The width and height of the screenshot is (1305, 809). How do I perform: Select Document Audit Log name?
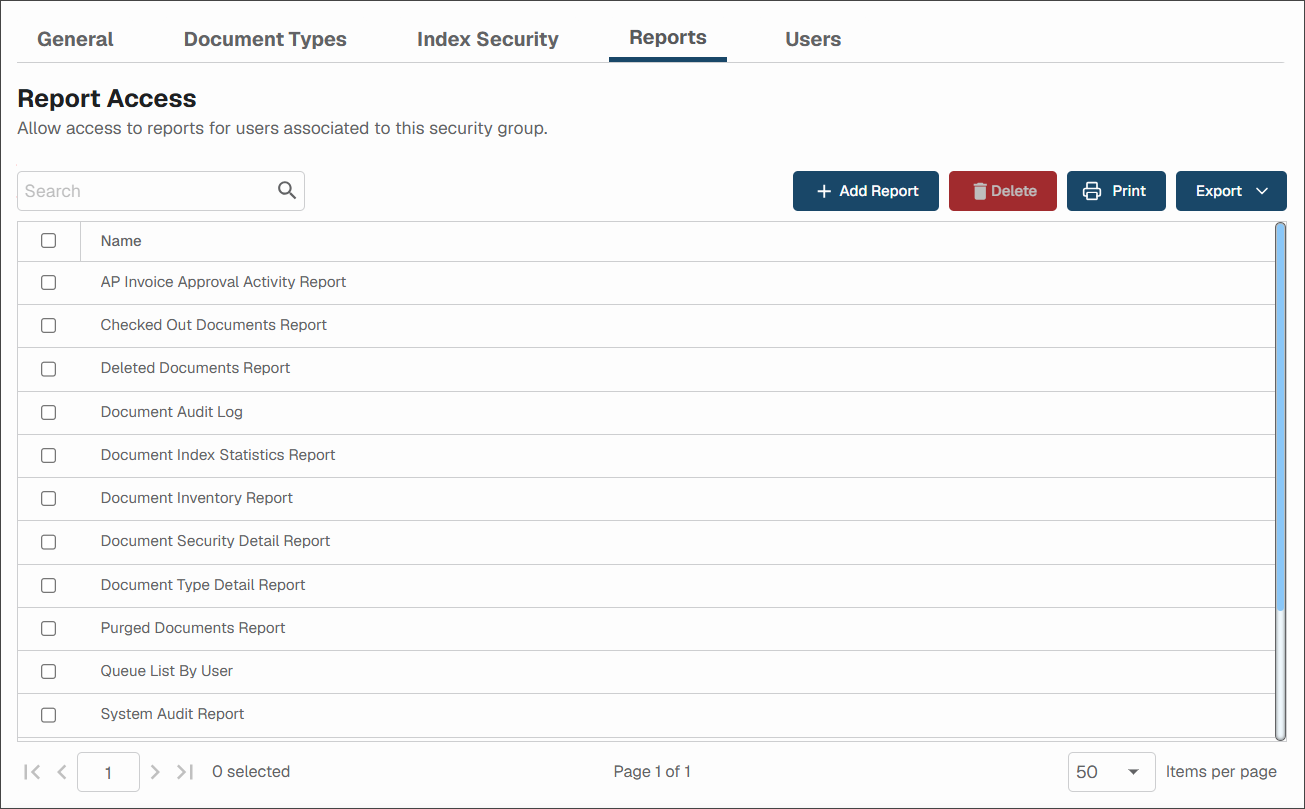point(172,411)
